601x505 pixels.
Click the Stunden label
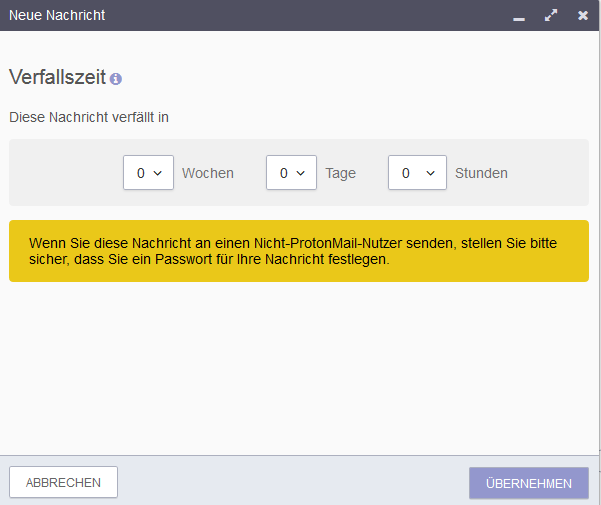481,173
